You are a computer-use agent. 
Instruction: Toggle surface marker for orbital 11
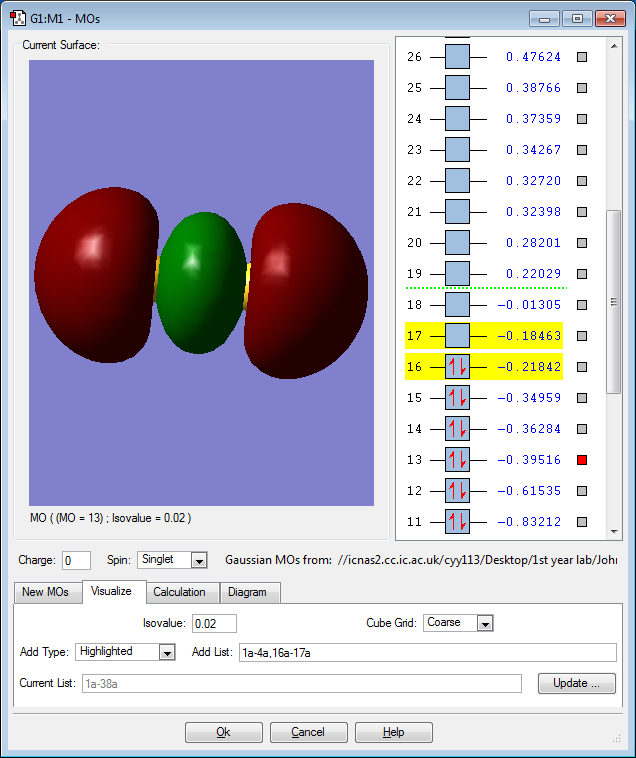[x=582, y=522]
